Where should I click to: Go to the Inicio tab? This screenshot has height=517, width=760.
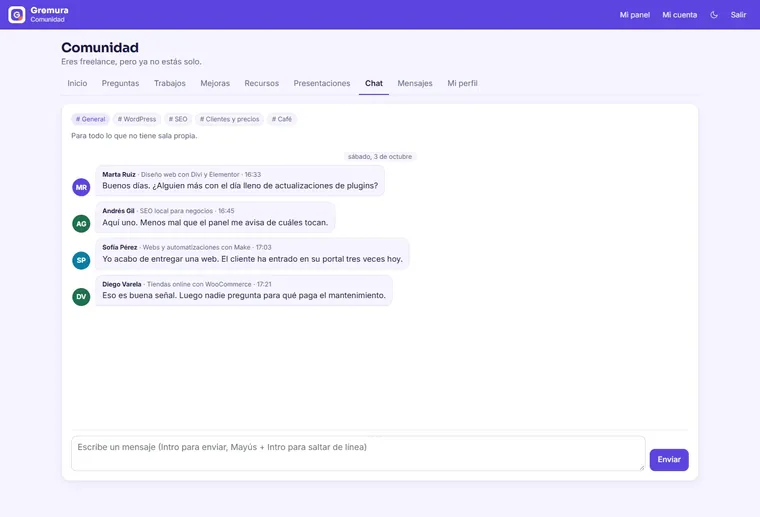pos(77,83)
